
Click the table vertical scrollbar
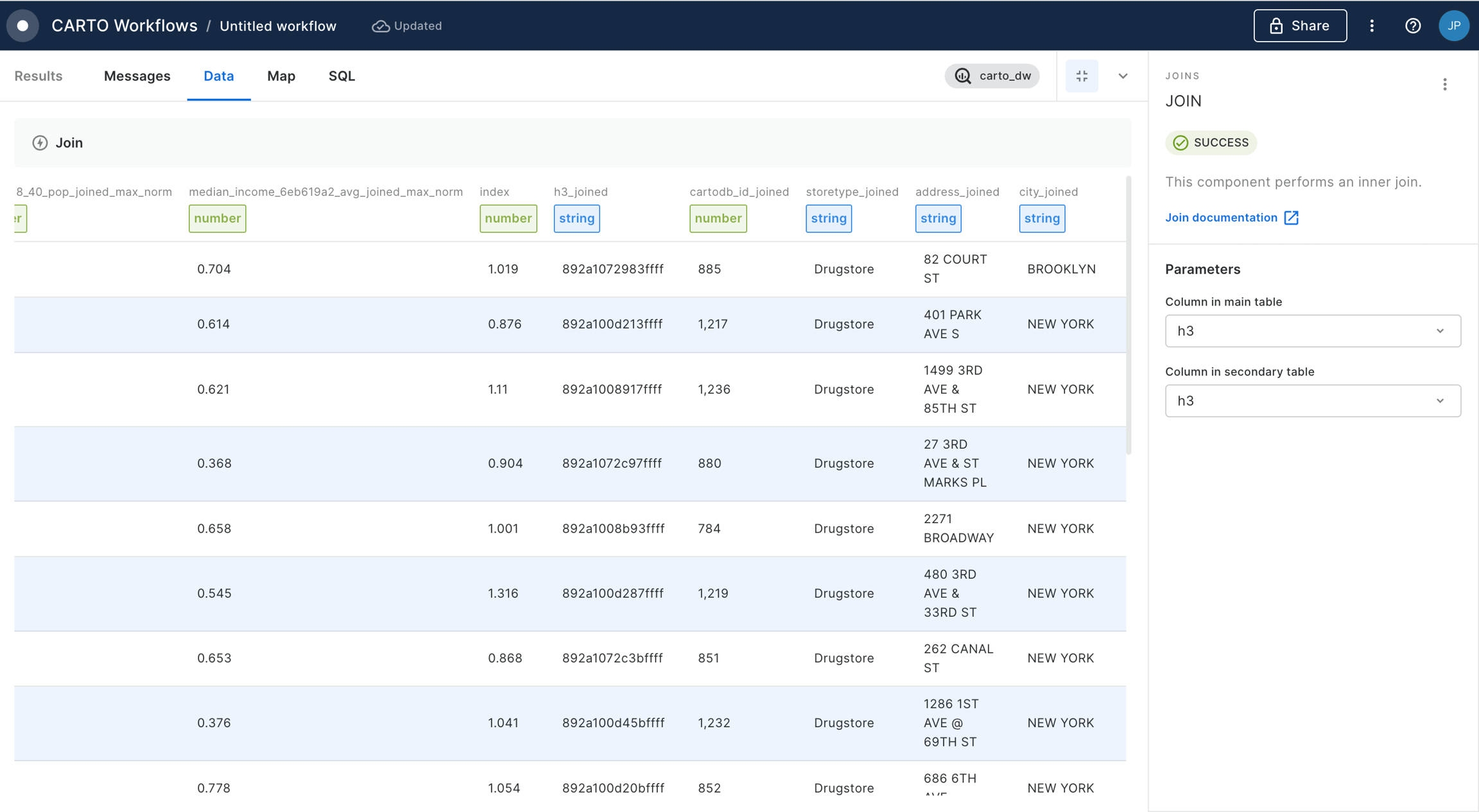[x=1129, y=315]
